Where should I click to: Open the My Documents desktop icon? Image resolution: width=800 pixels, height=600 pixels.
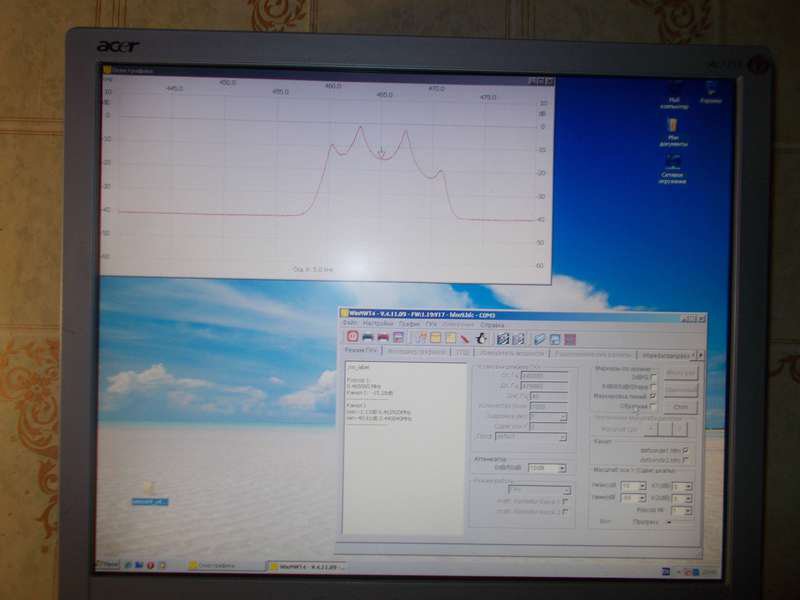(673, 132)
